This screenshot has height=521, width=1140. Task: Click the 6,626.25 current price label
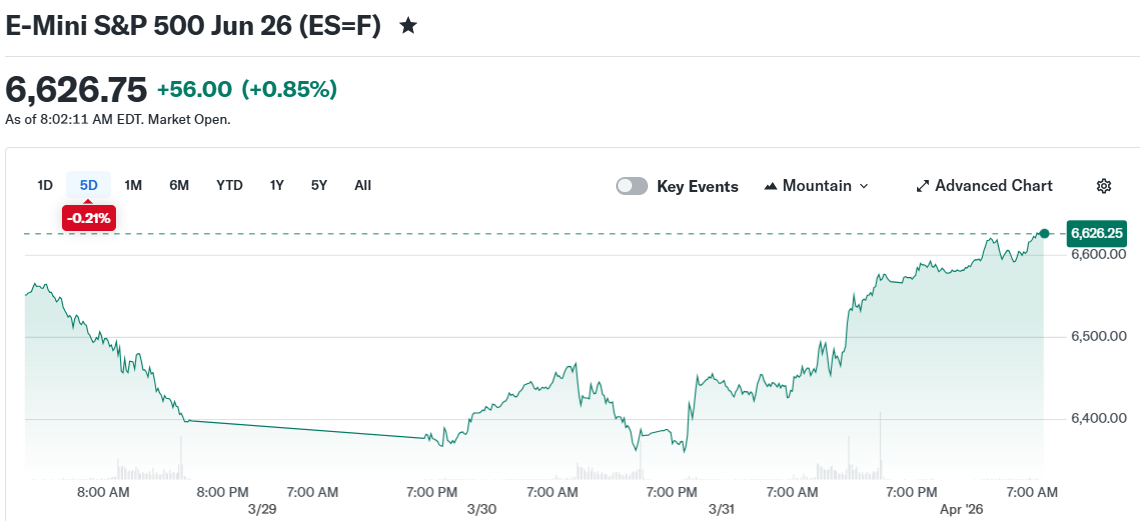click(x=1097, y=233)
